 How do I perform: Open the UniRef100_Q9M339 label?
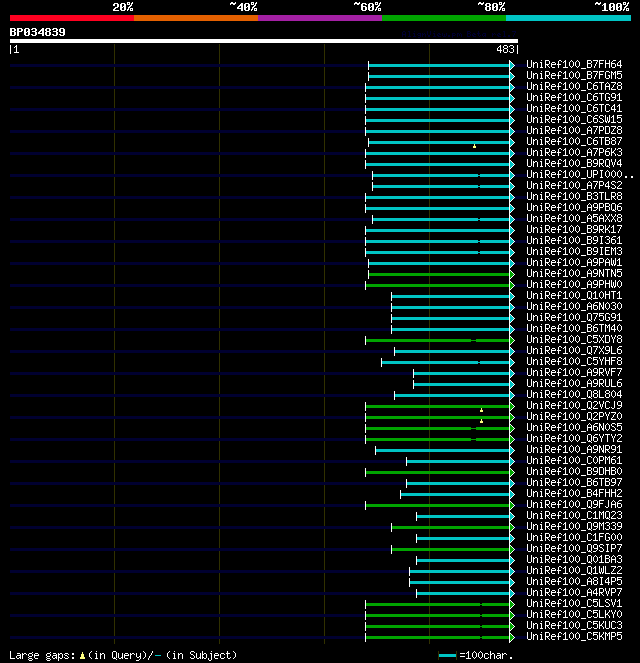tap(574, 526)
